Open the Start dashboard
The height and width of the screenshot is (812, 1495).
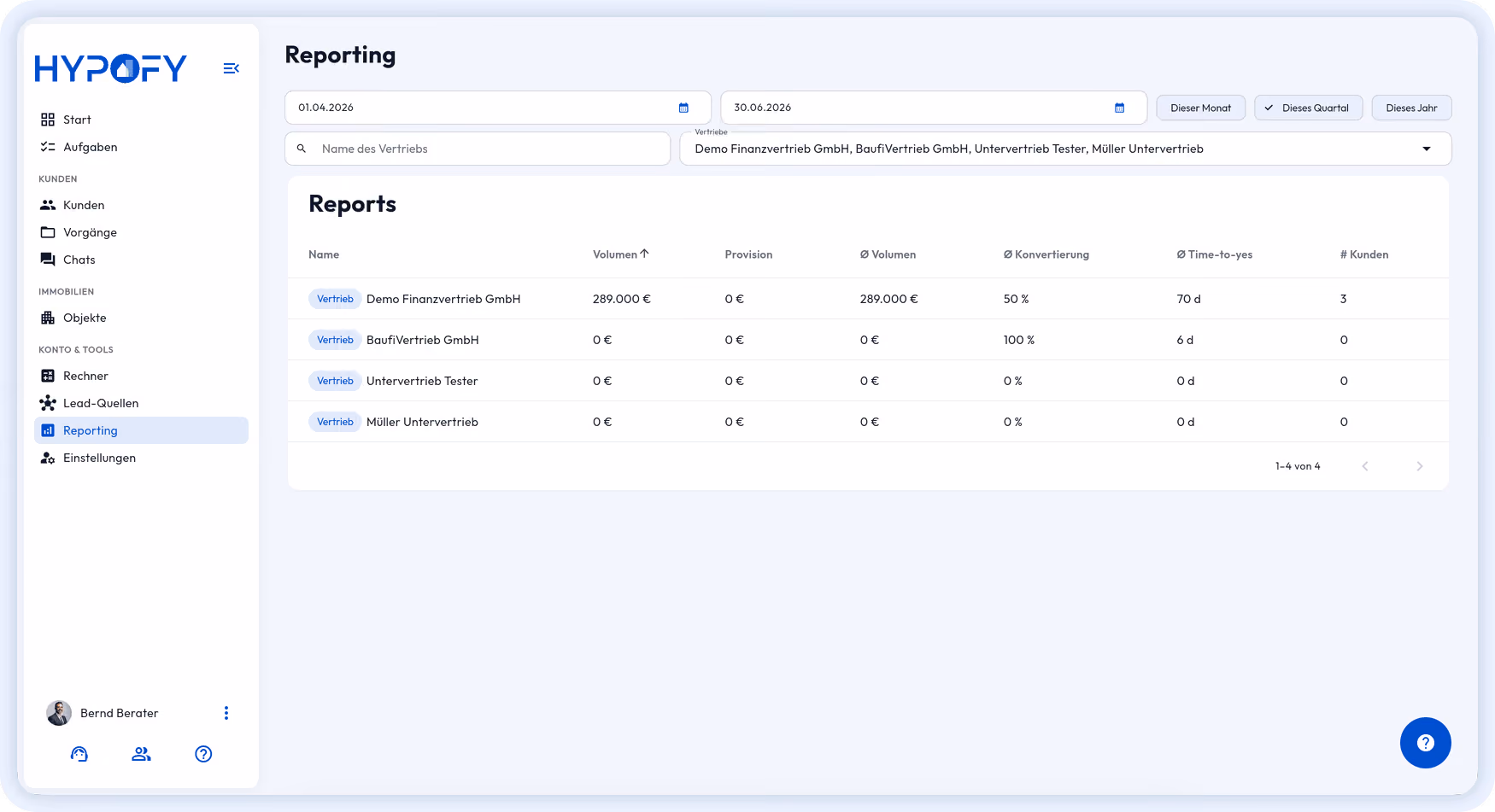pos(141,120)
